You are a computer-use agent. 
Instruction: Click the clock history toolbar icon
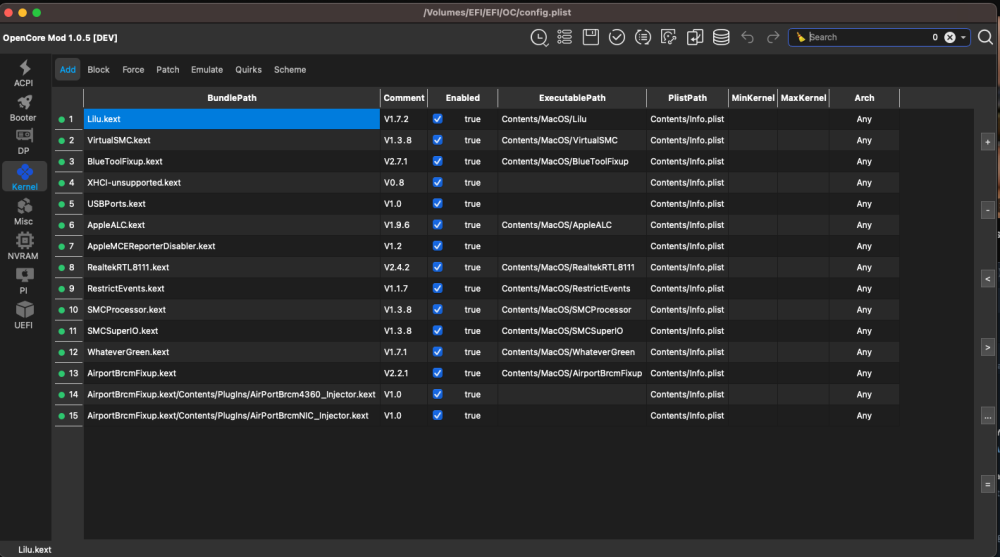(x=539, y=38)
